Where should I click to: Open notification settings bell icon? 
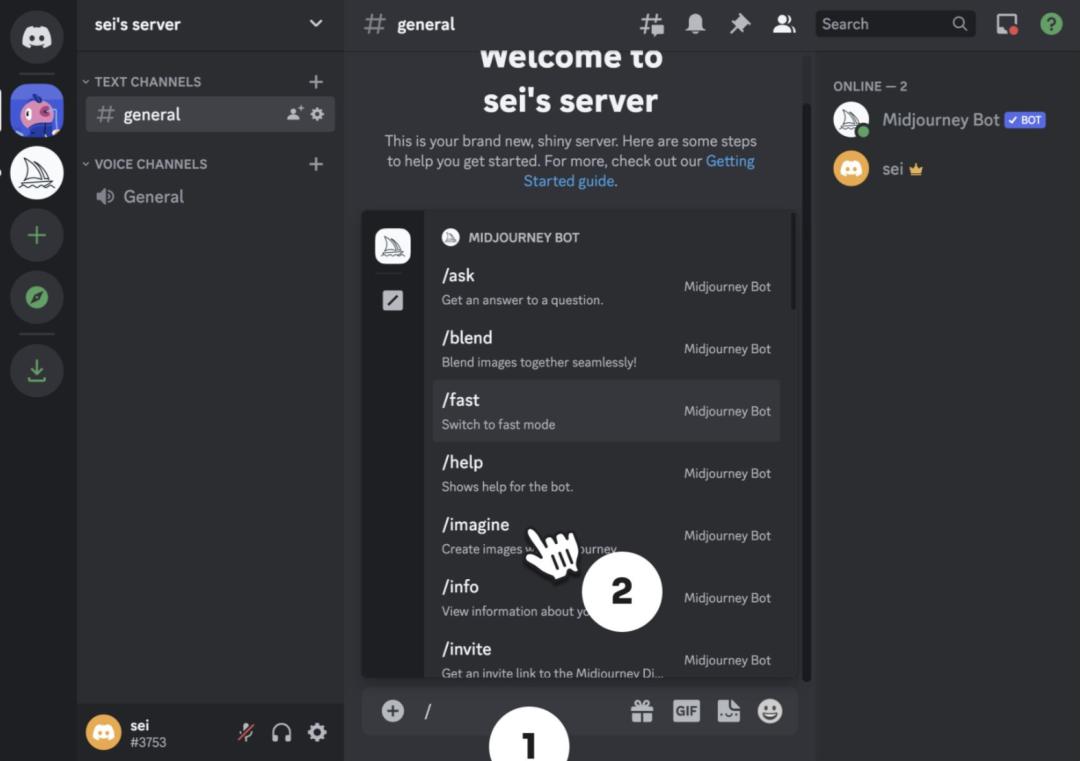[696, 24]
